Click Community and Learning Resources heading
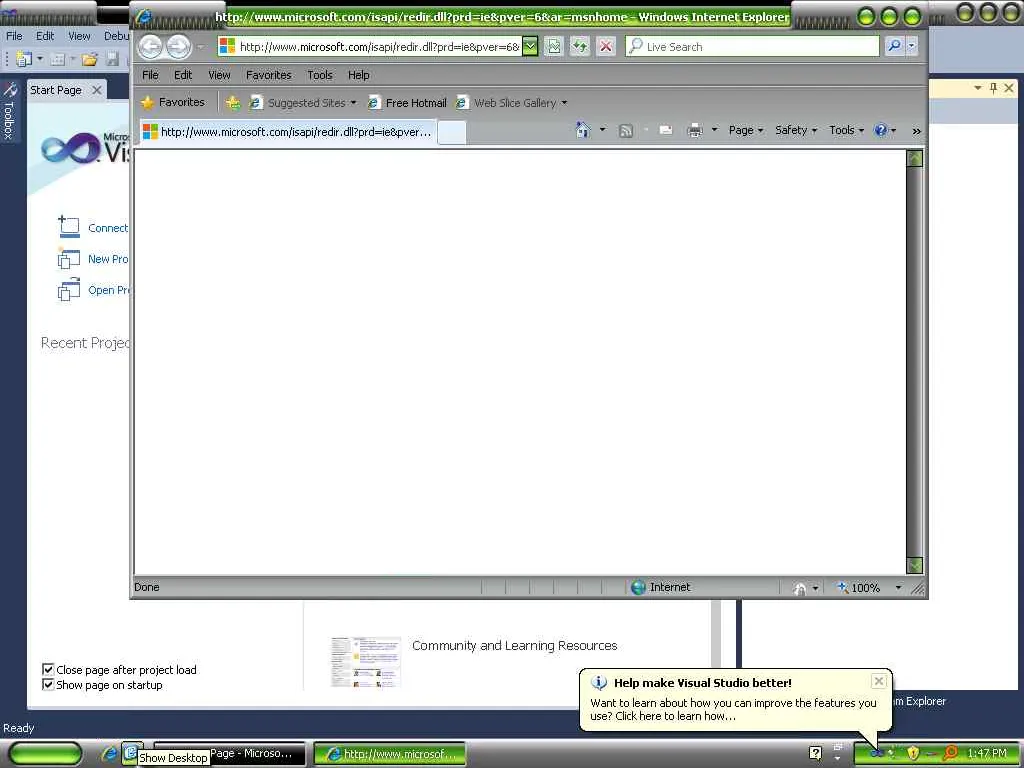 tap(515, 645)
